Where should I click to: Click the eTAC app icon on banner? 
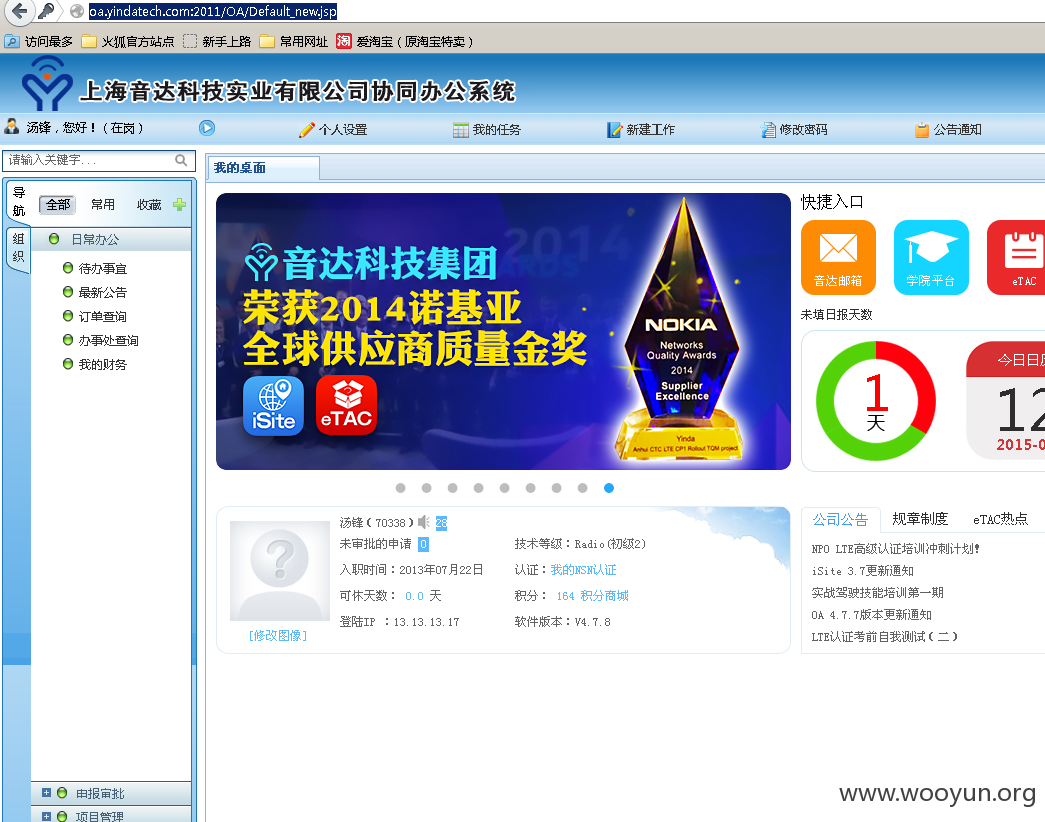point(347,405)
